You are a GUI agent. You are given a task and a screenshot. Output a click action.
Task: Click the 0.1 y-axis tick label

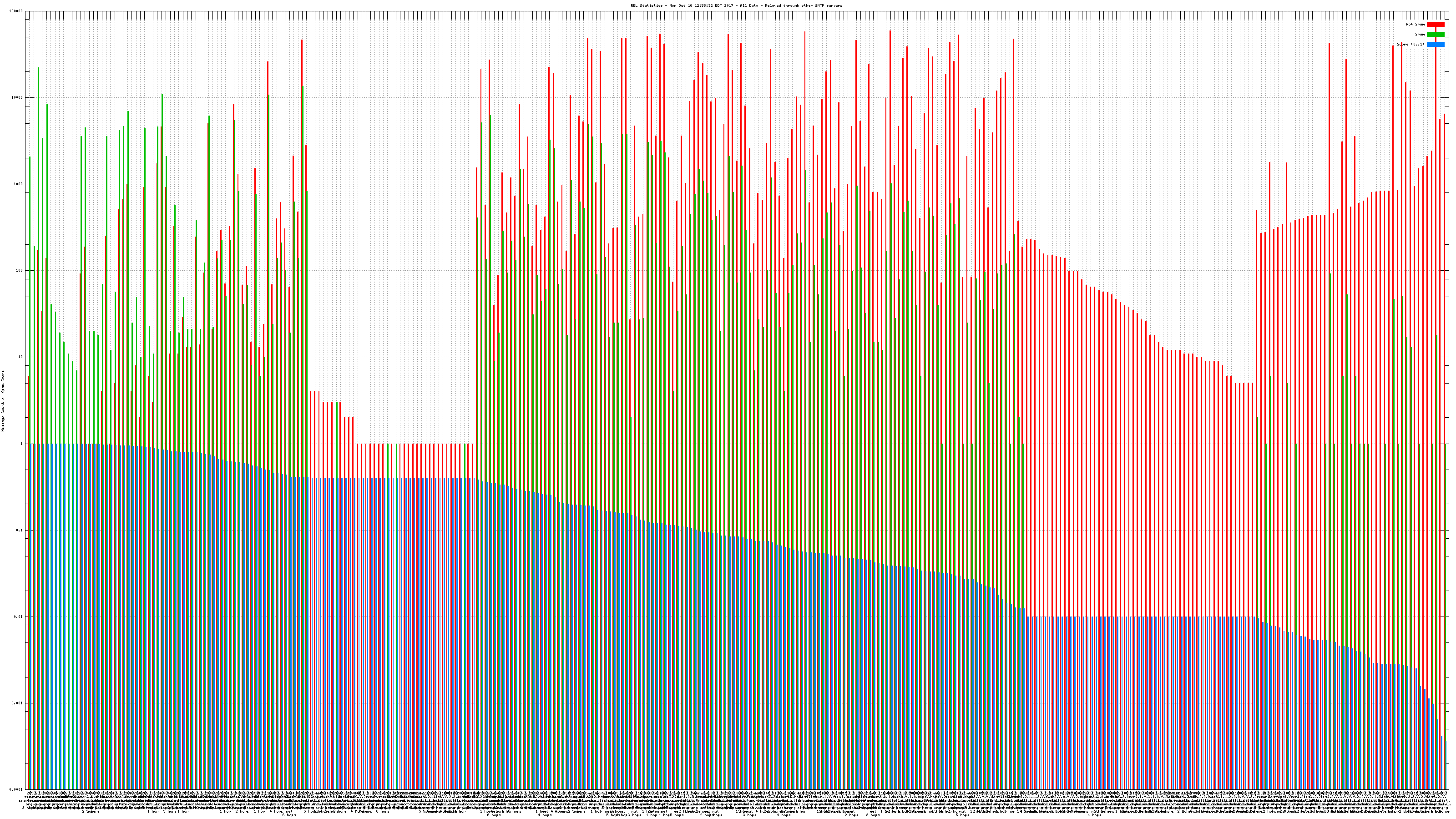[20, 530]
